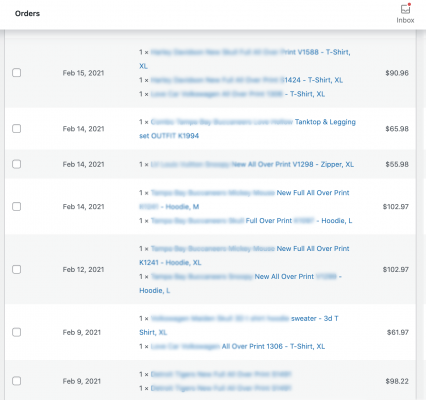This screenshot has height=400, width=426.
Task: Click the Feb 12, 2021 order date
Action: [83, 269]
